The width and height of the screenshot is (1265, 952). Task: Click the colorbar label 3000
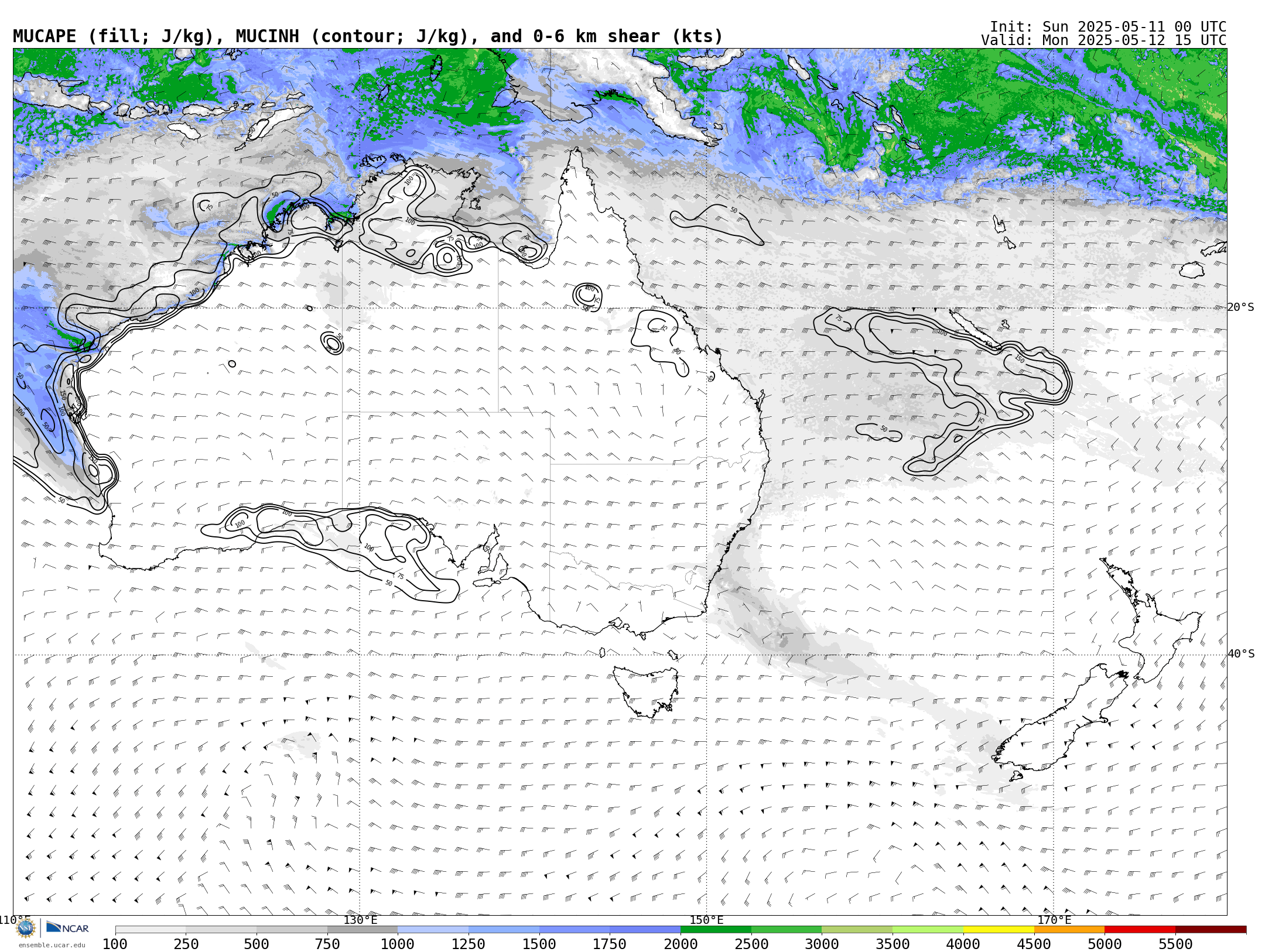tap(822, 944)
